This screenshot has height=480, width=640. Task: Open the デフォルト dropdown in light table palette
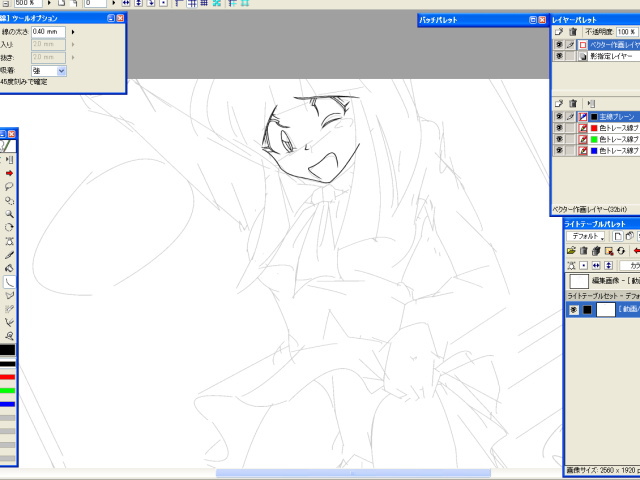(585, 236)
